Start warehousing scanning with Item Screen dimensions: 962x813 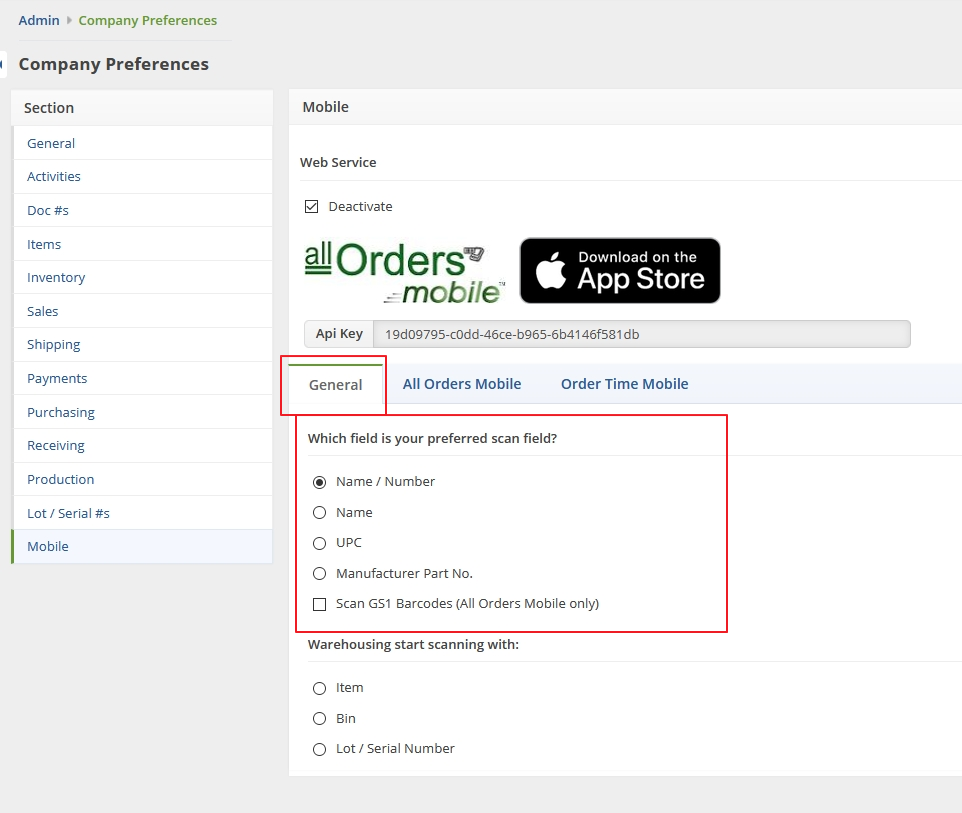320,688
